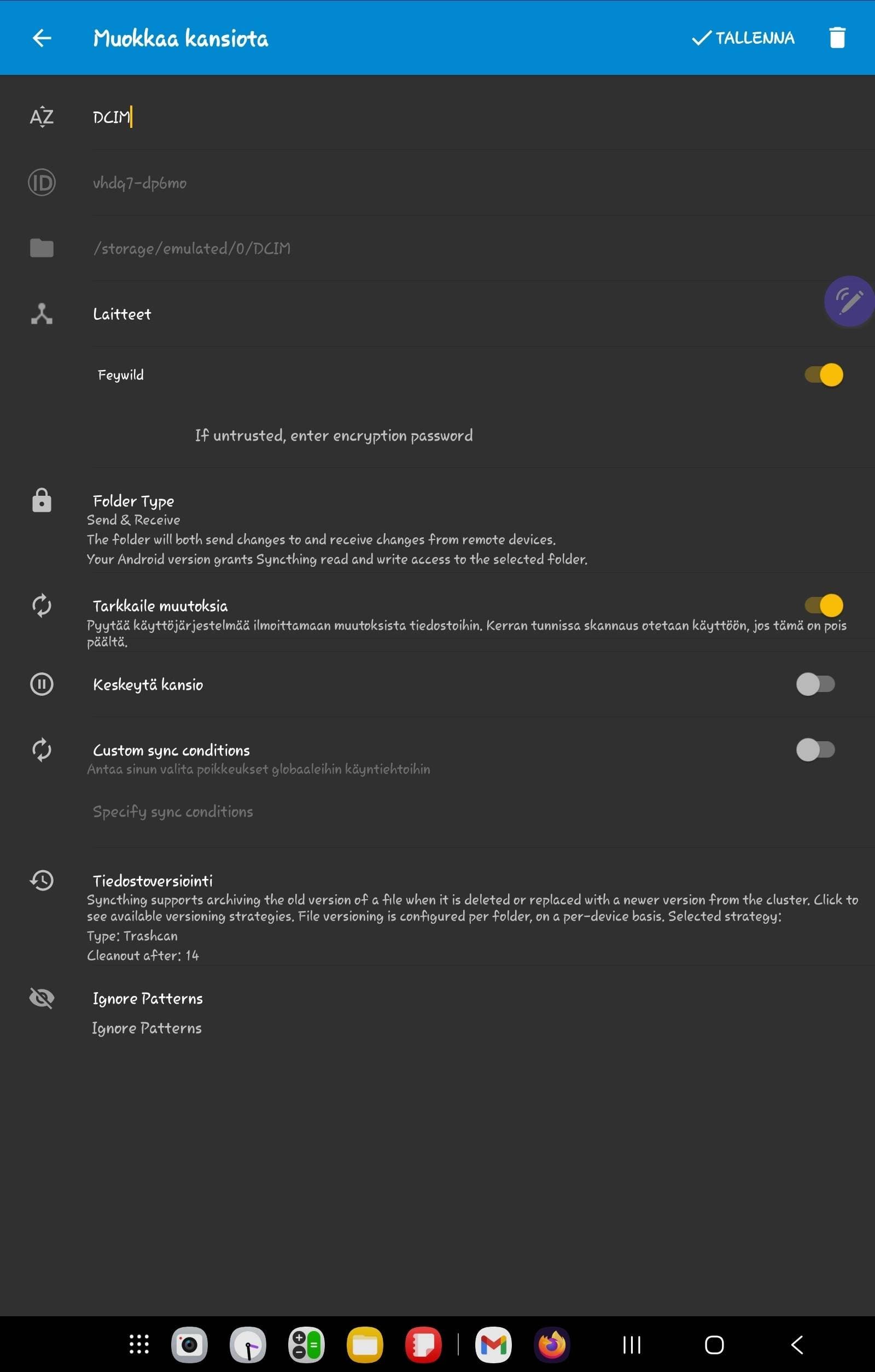875x1372 pixels.
Task: Tap the floating purple pencil edit button
Action: coord(849,301)
